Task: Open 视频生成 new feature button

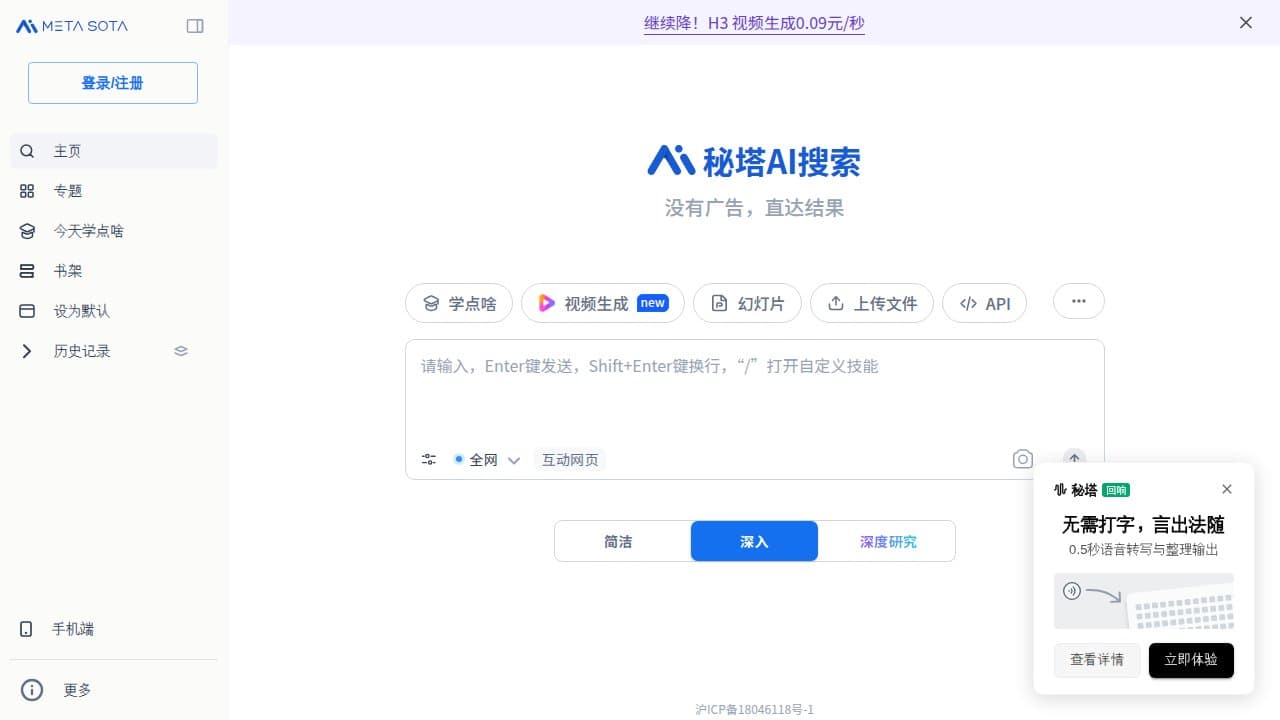Action: click(x=603, y=303)
